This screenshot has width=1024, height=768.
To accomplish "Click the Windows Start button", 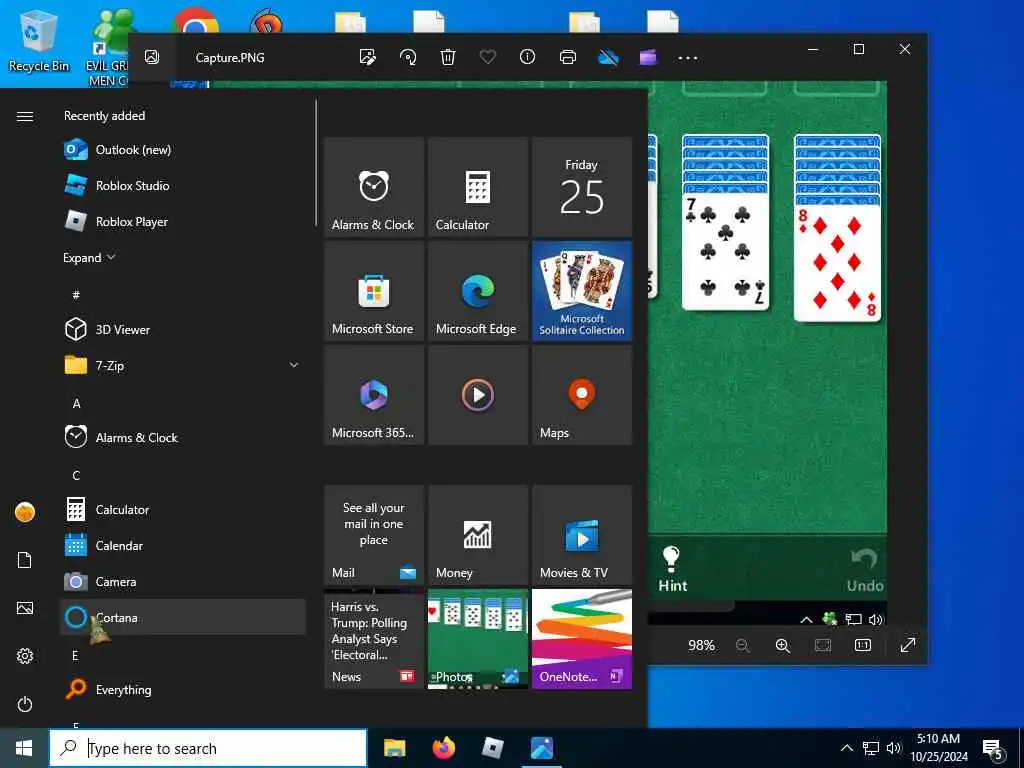I will tap(24, 748).
